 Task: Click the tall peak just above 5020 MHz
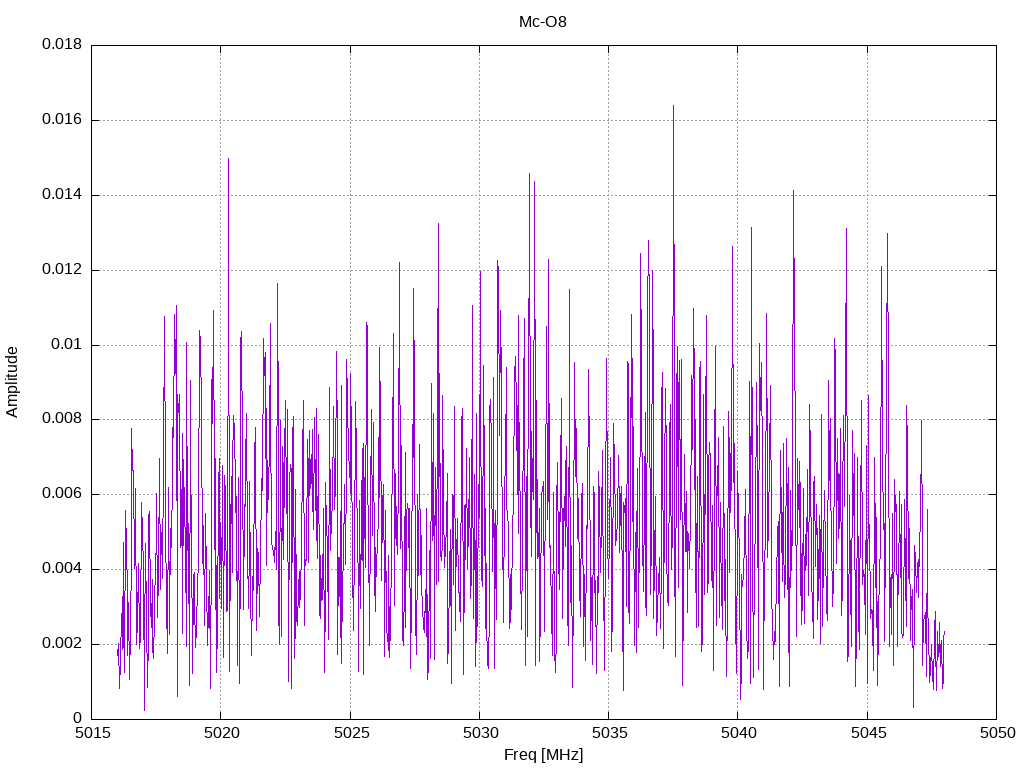[228, 160]
